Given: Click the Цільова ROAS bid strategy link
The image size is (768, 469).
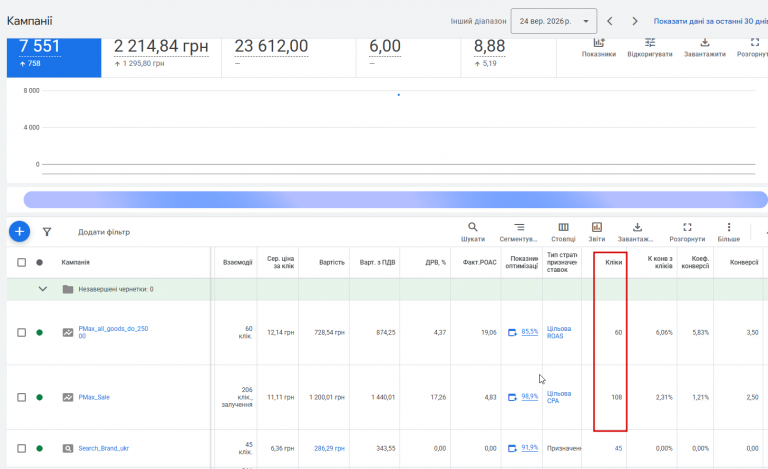Looking at the screenshot, I should (x=559, y=332).
